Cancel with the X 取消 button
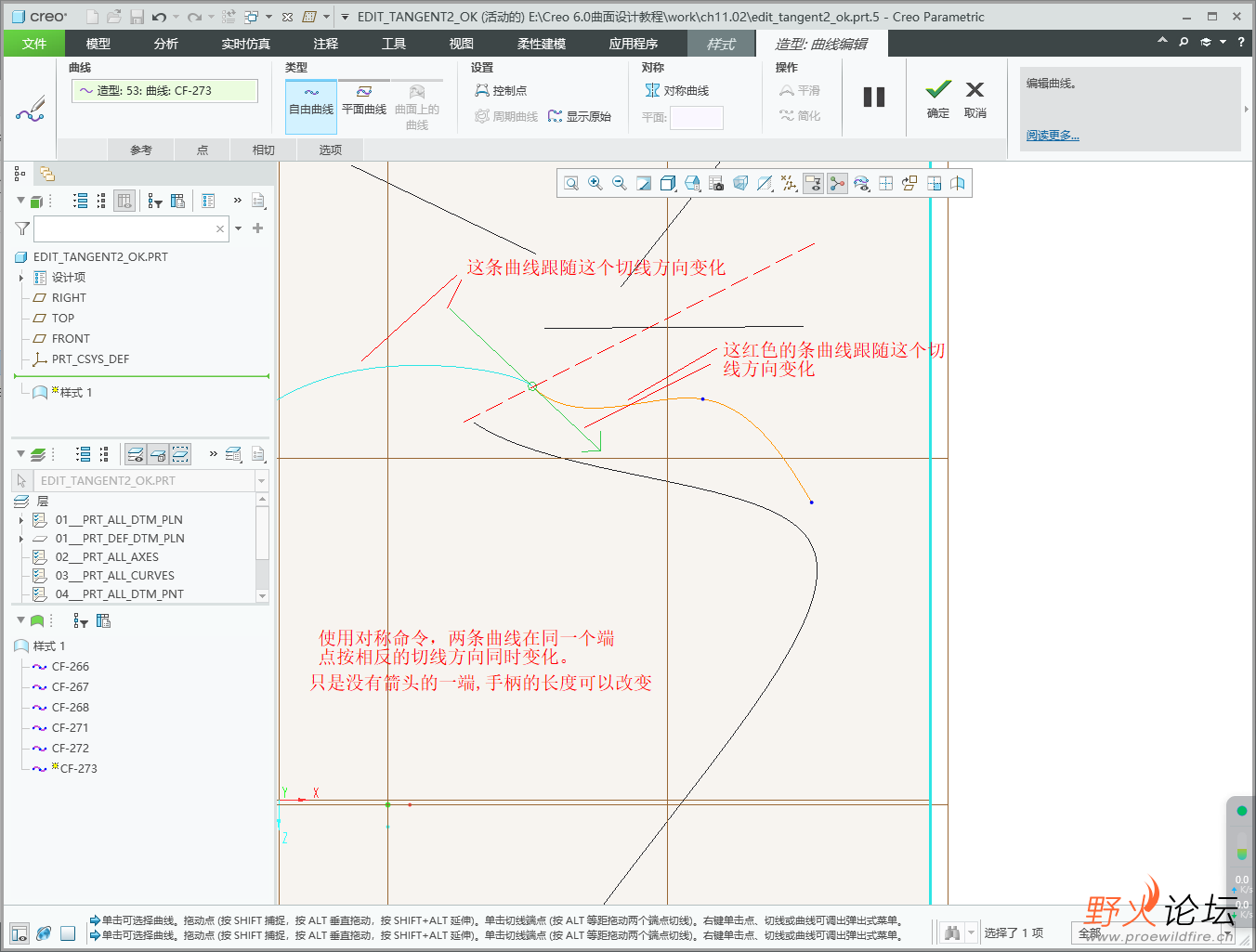 click(975, 99)
